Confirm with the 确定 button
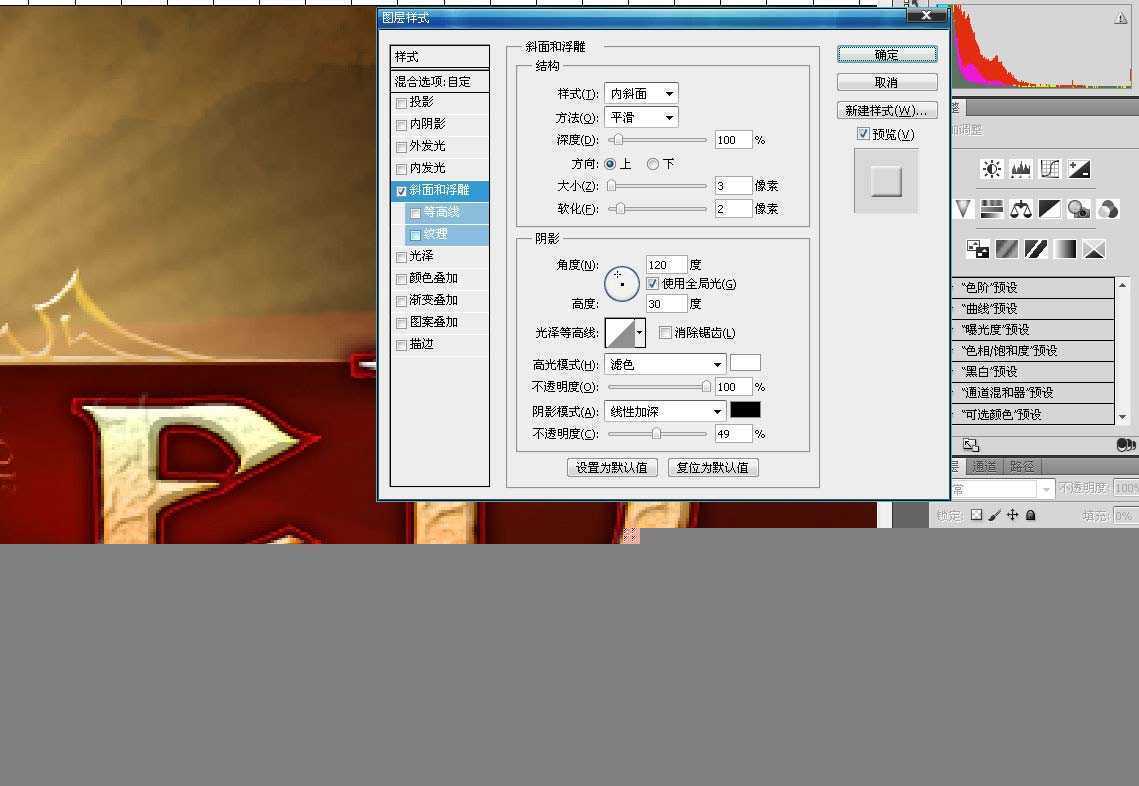 [887, 54]
